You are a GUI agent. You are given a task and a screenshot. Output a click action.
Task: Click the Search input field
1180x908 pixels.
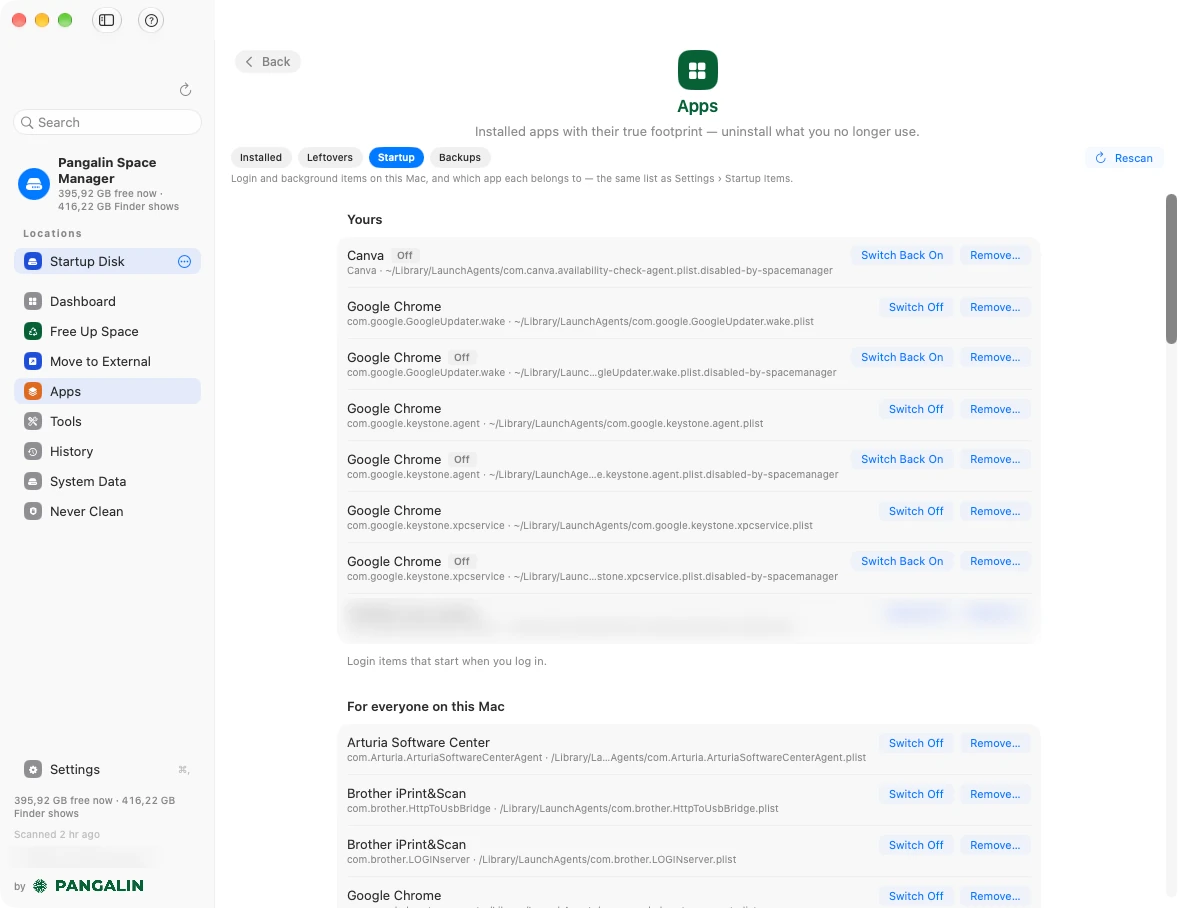pyautogui.click(x=108, y=123)
